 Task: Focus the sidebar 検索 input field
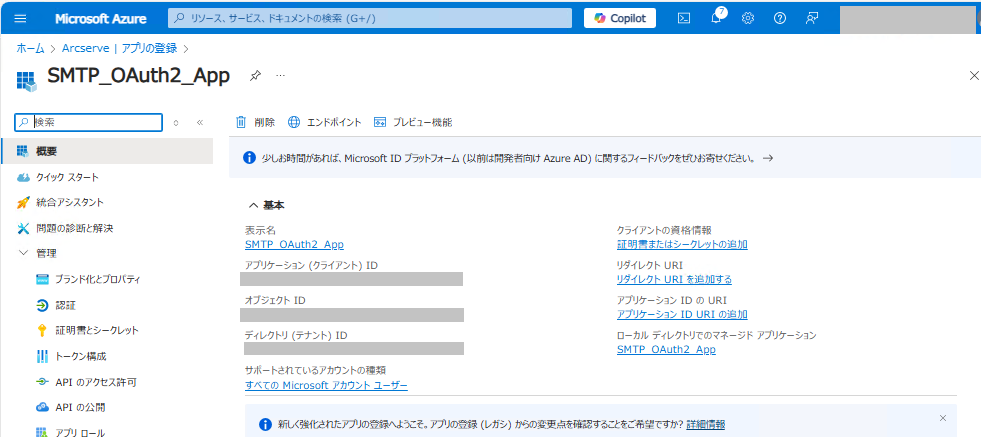tap(89, 123)
